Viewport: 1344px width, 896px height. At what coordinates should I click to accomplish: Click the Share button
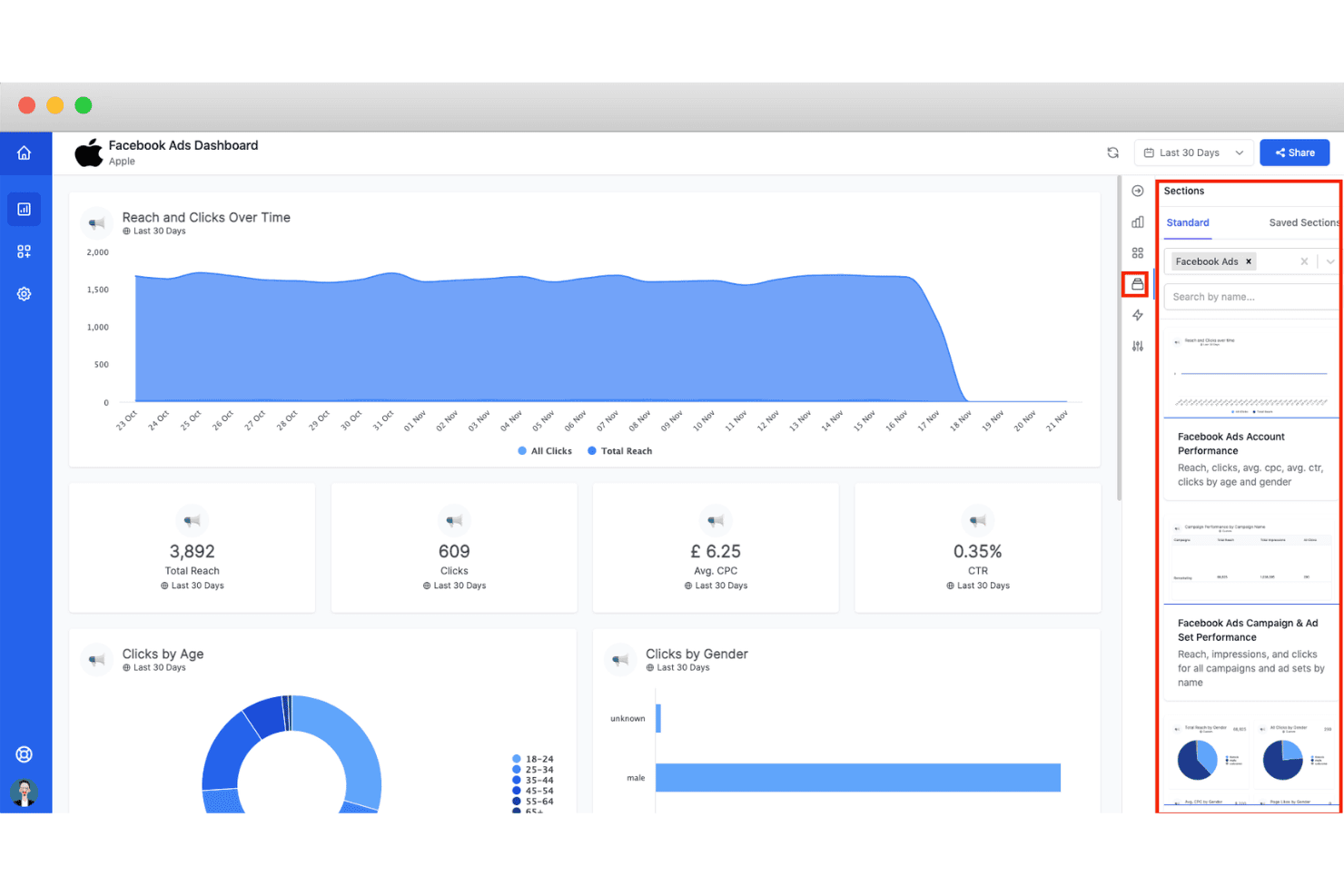coord(1295,153)
